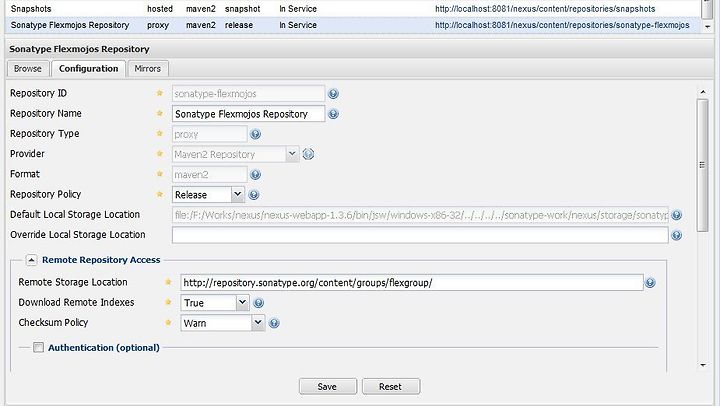Screen dimensions: 720x406
Task: Select the Configuration tab
Action: [x=89, y=69]
